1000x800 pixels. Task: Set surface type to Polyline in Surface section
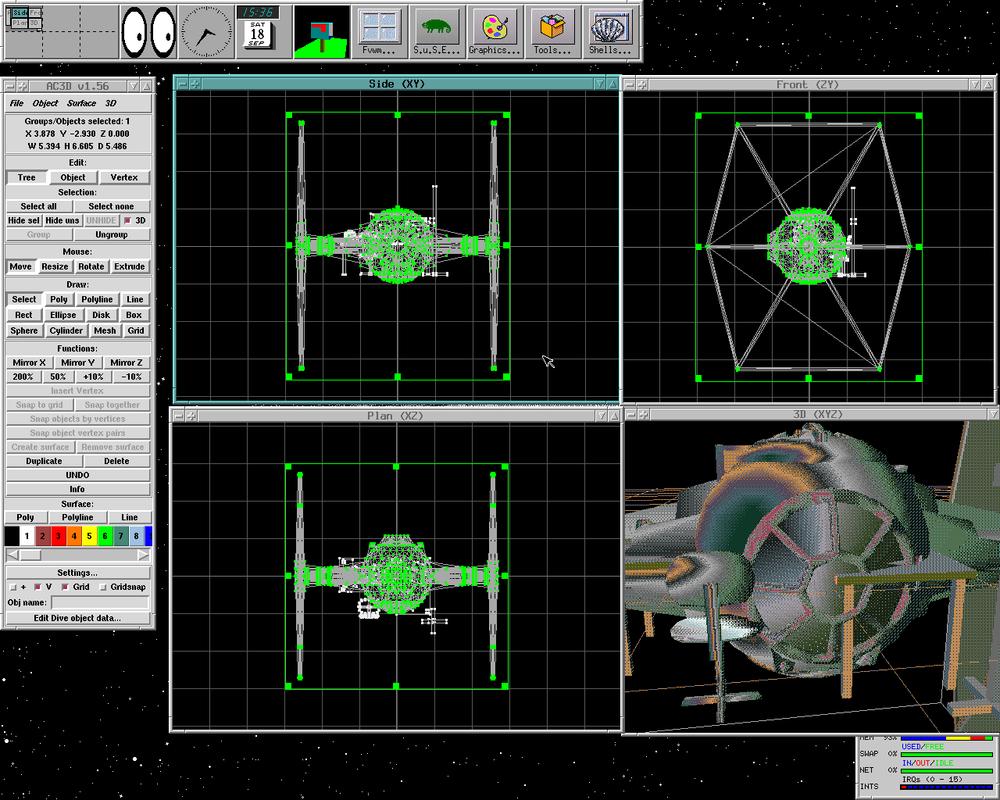[78, 517]
